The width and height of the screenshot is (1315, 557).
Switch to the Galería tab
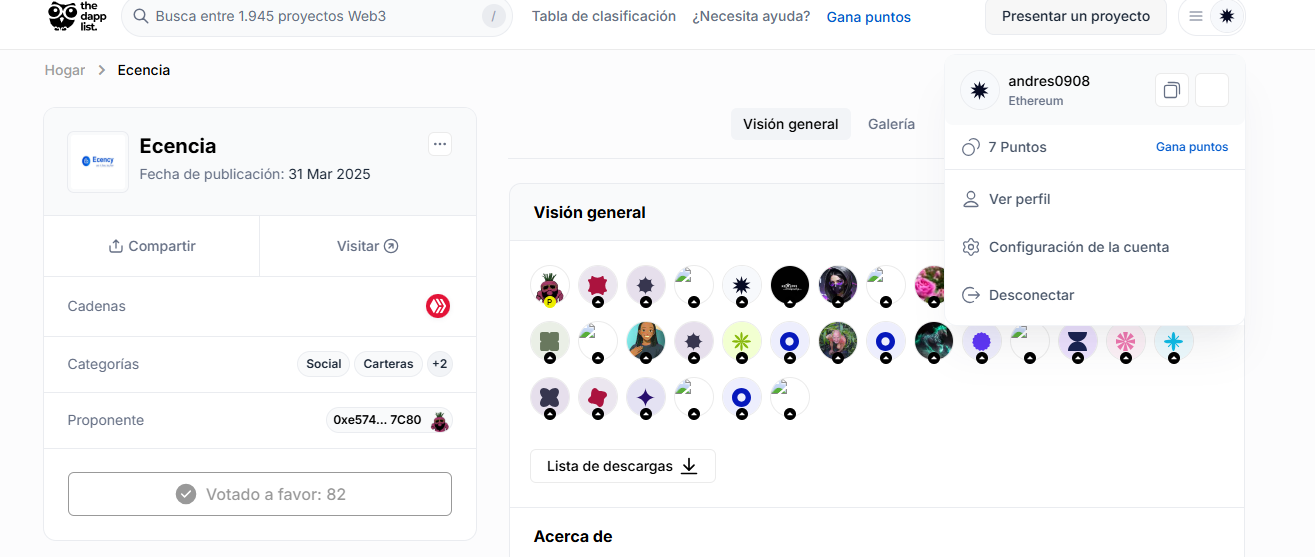click(x=891, y=124)
